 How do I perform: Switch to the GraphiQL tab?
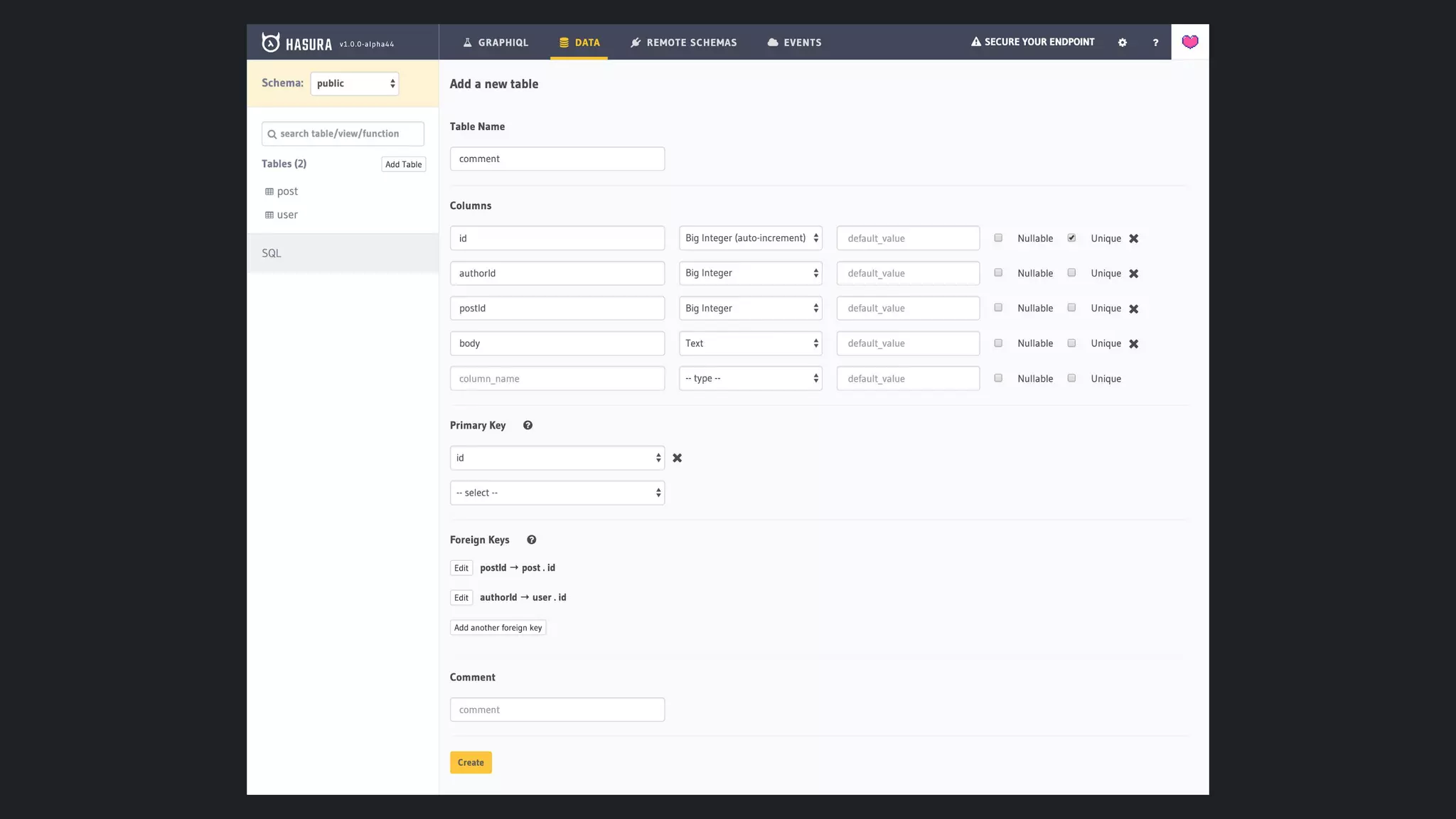[x=495, y=43]
